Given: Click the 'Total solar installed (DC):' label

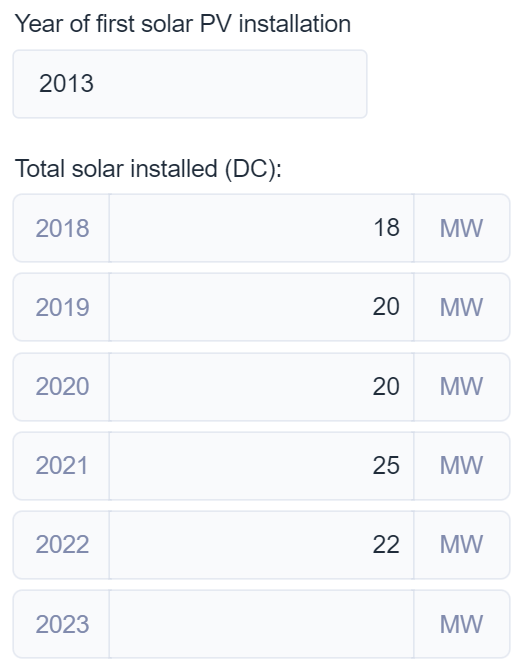Looking at the screenshot, I should point(148,169).
